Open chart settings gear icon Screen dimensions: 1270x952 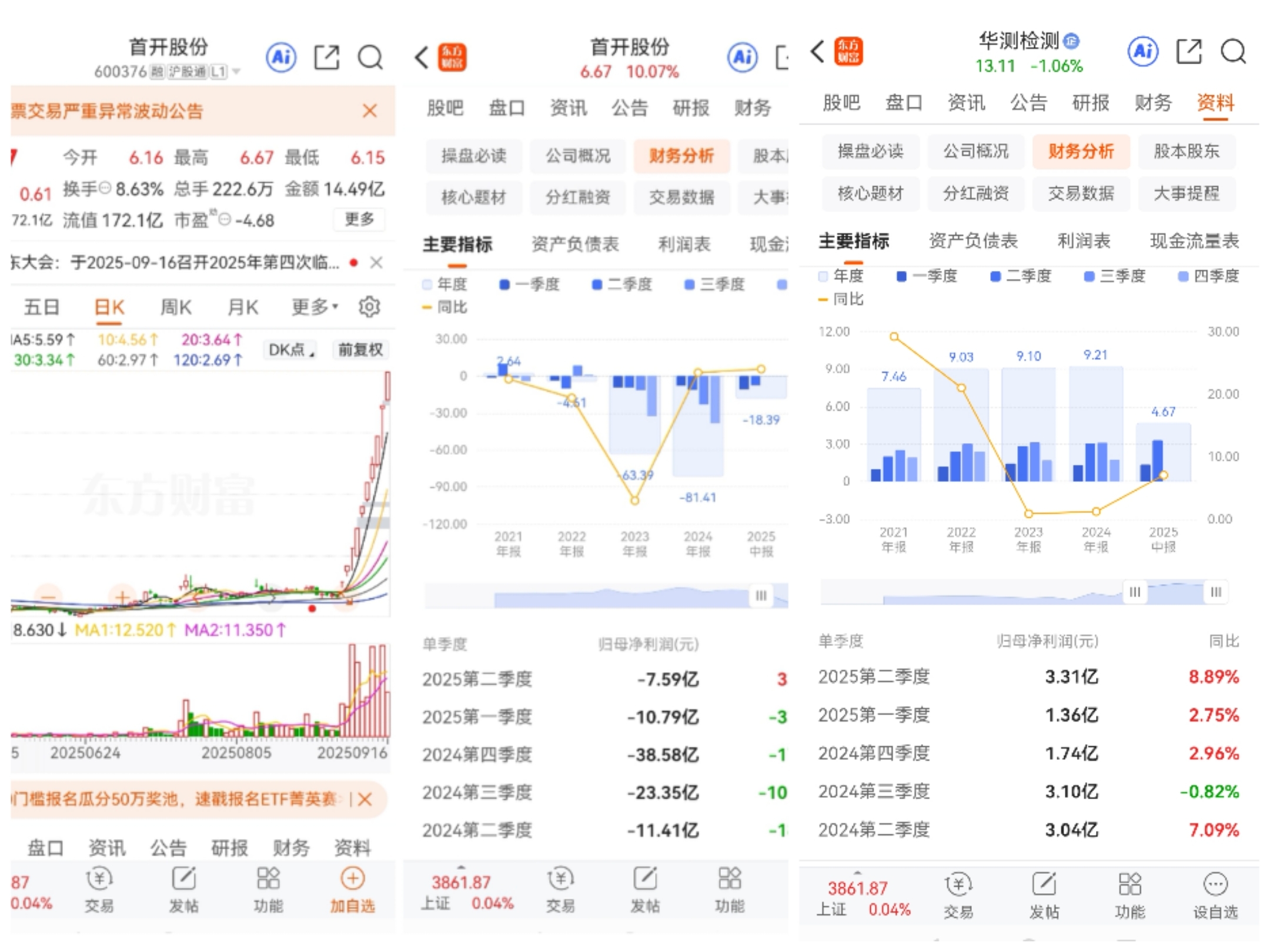(x=370, y=307)
